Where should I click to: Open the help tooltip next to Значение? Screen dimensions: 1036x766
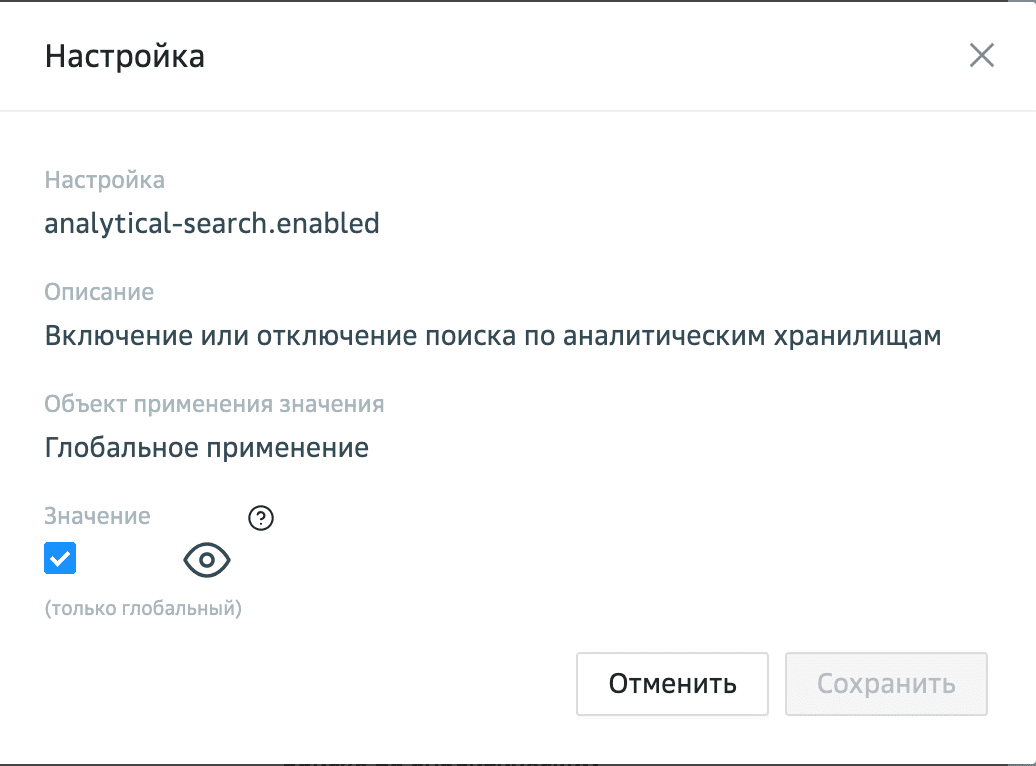[261, 518]
